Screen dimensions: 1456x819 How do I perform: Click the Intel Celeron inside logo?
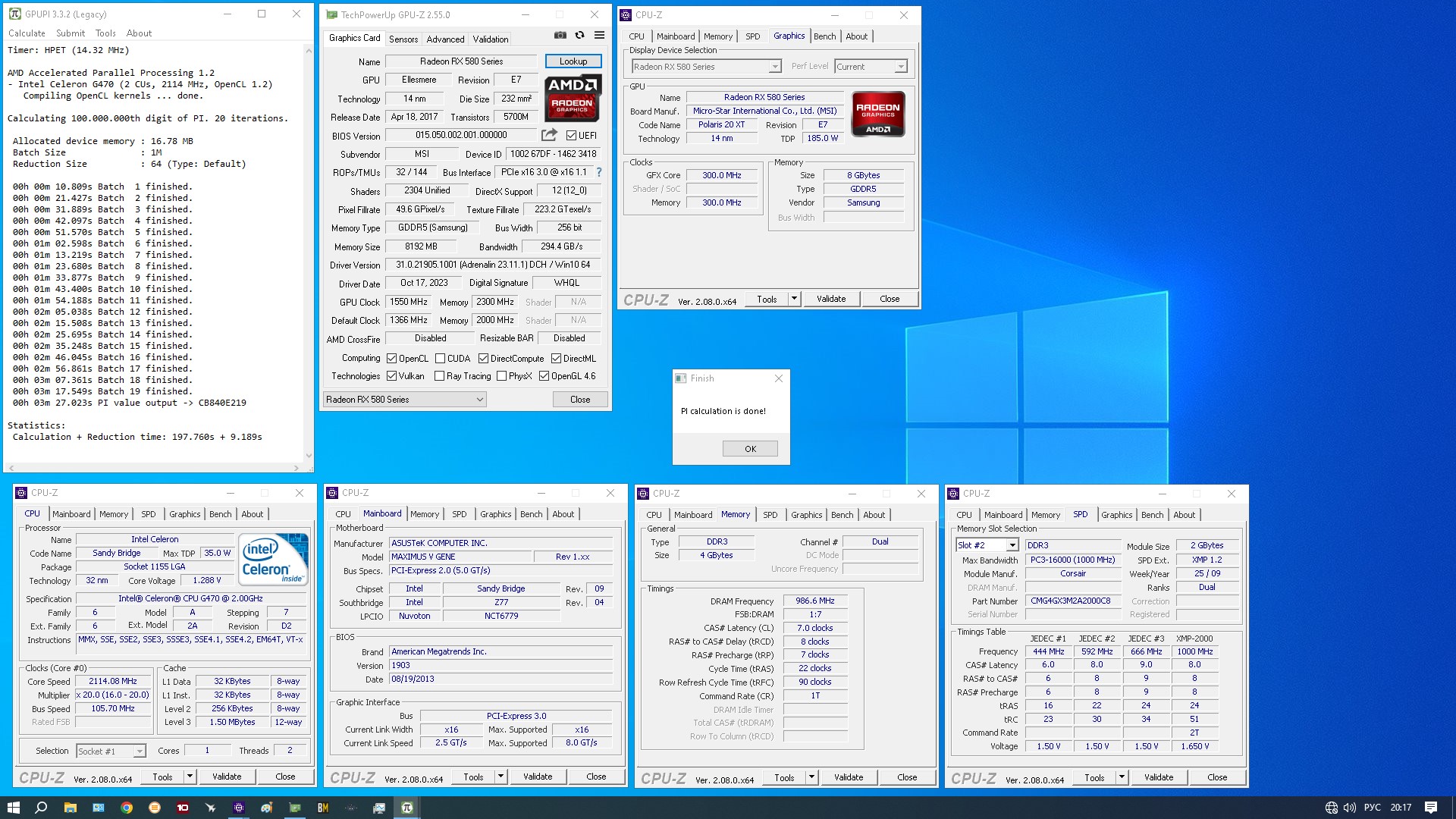[x=273, y=559]
